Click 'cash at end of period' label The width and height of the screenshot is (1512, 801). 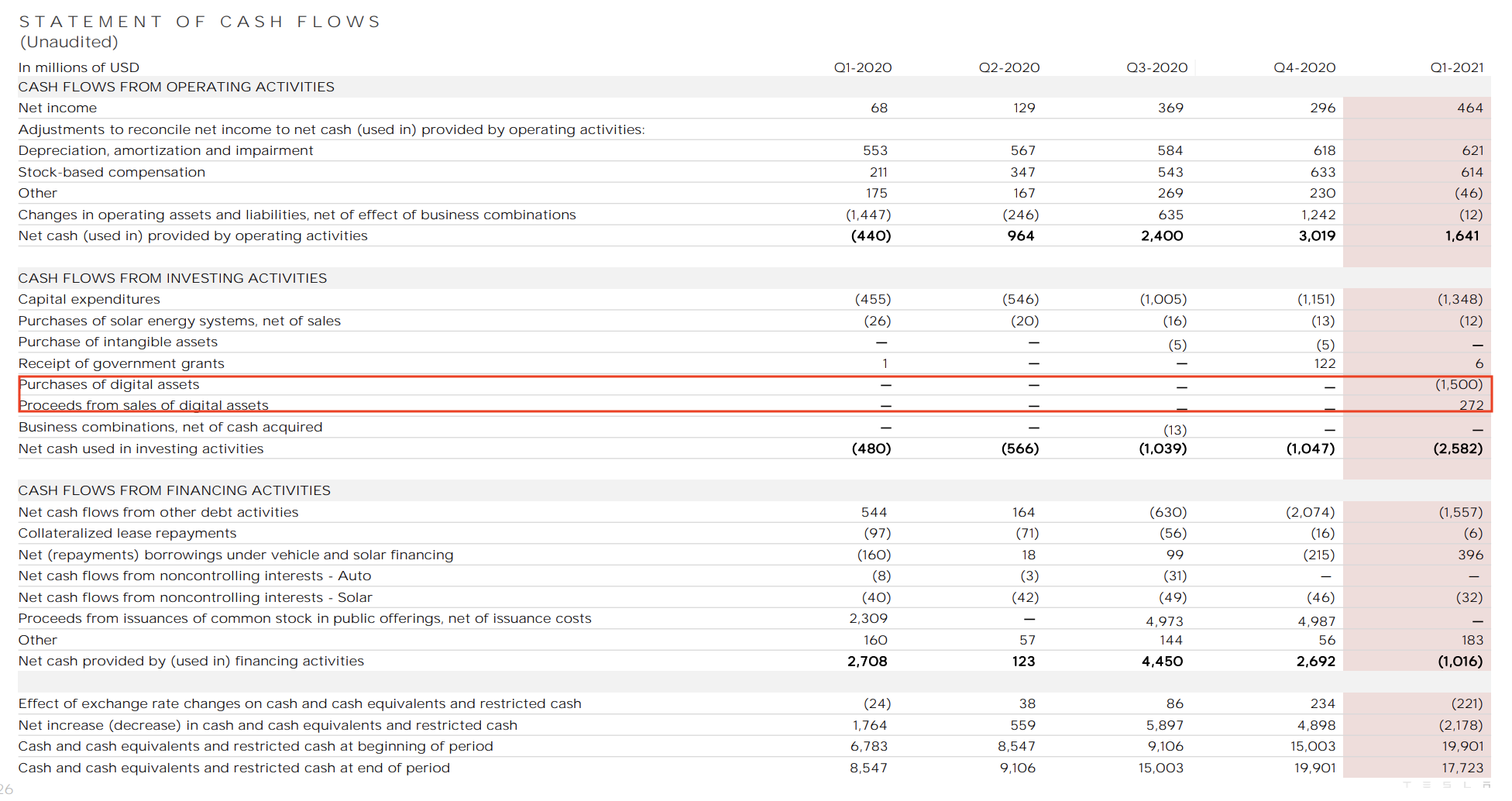(234, 768)
